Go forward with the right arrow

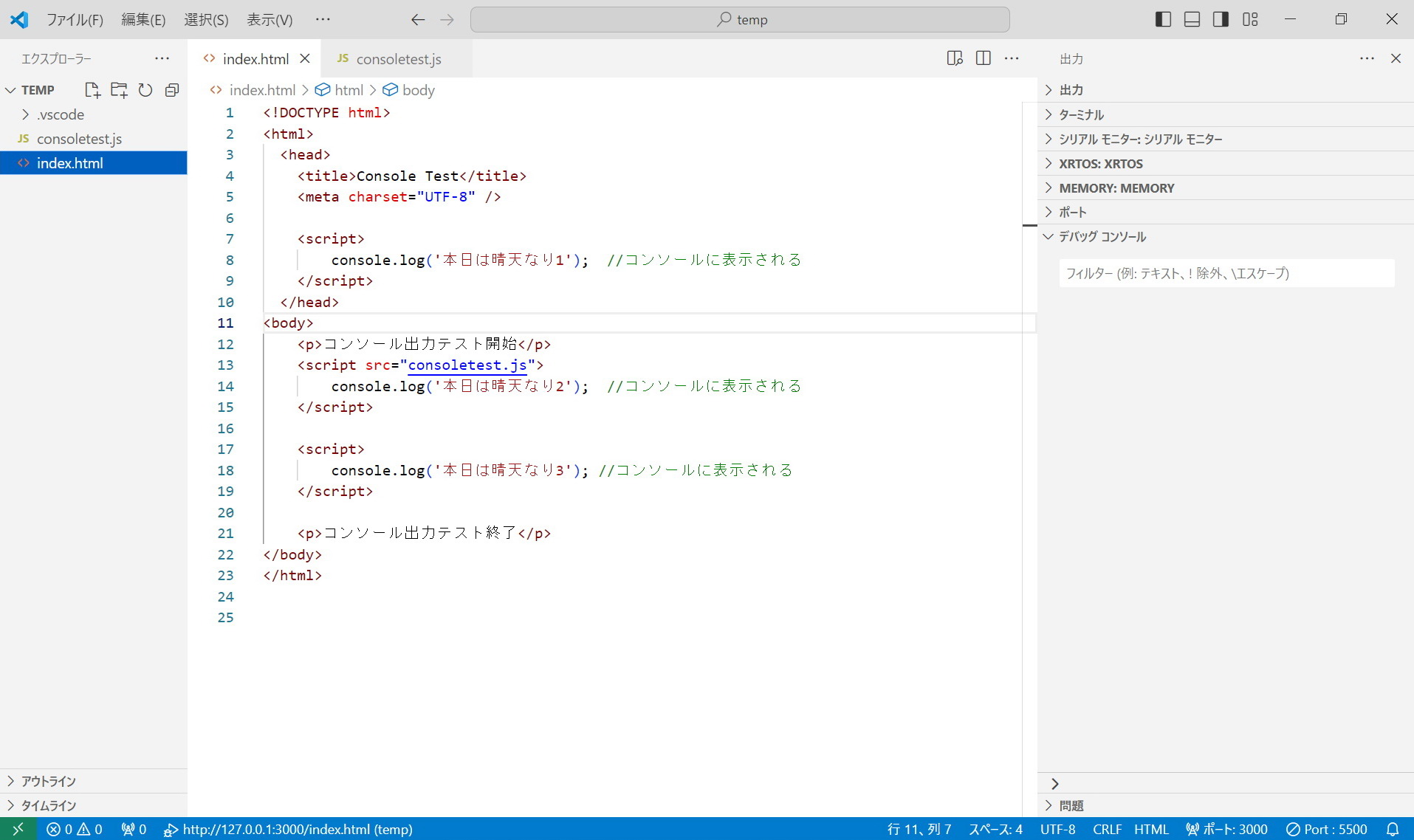447,20
